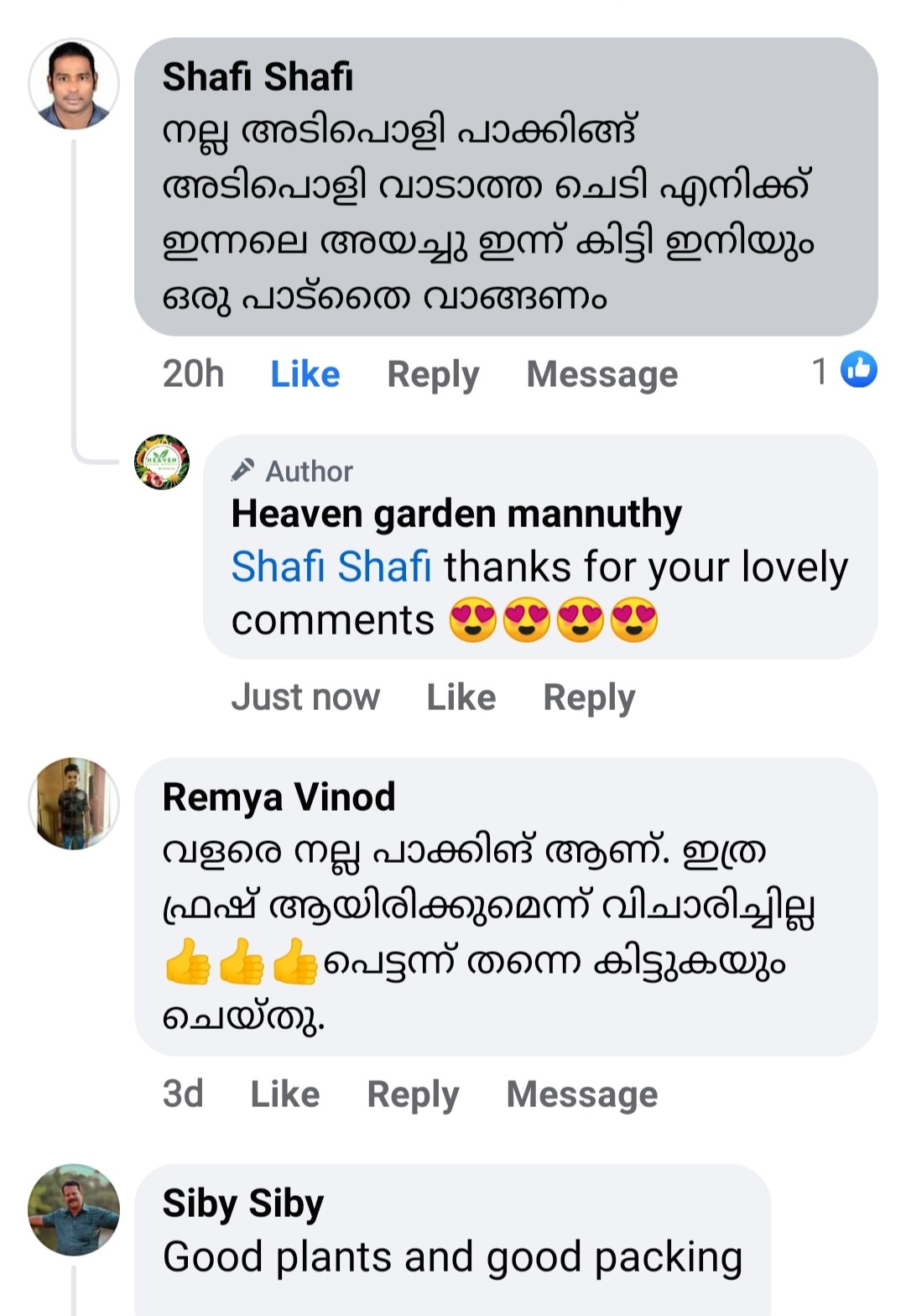
Task: Reply to Heaven garden mannuthy's comment
Action: pyautogui.click(x=589, y=697)
